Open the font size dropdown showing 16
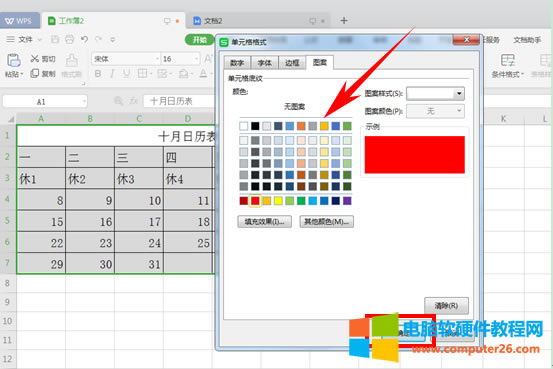Viewport: 553px width, 369px height. pos(196,59)
